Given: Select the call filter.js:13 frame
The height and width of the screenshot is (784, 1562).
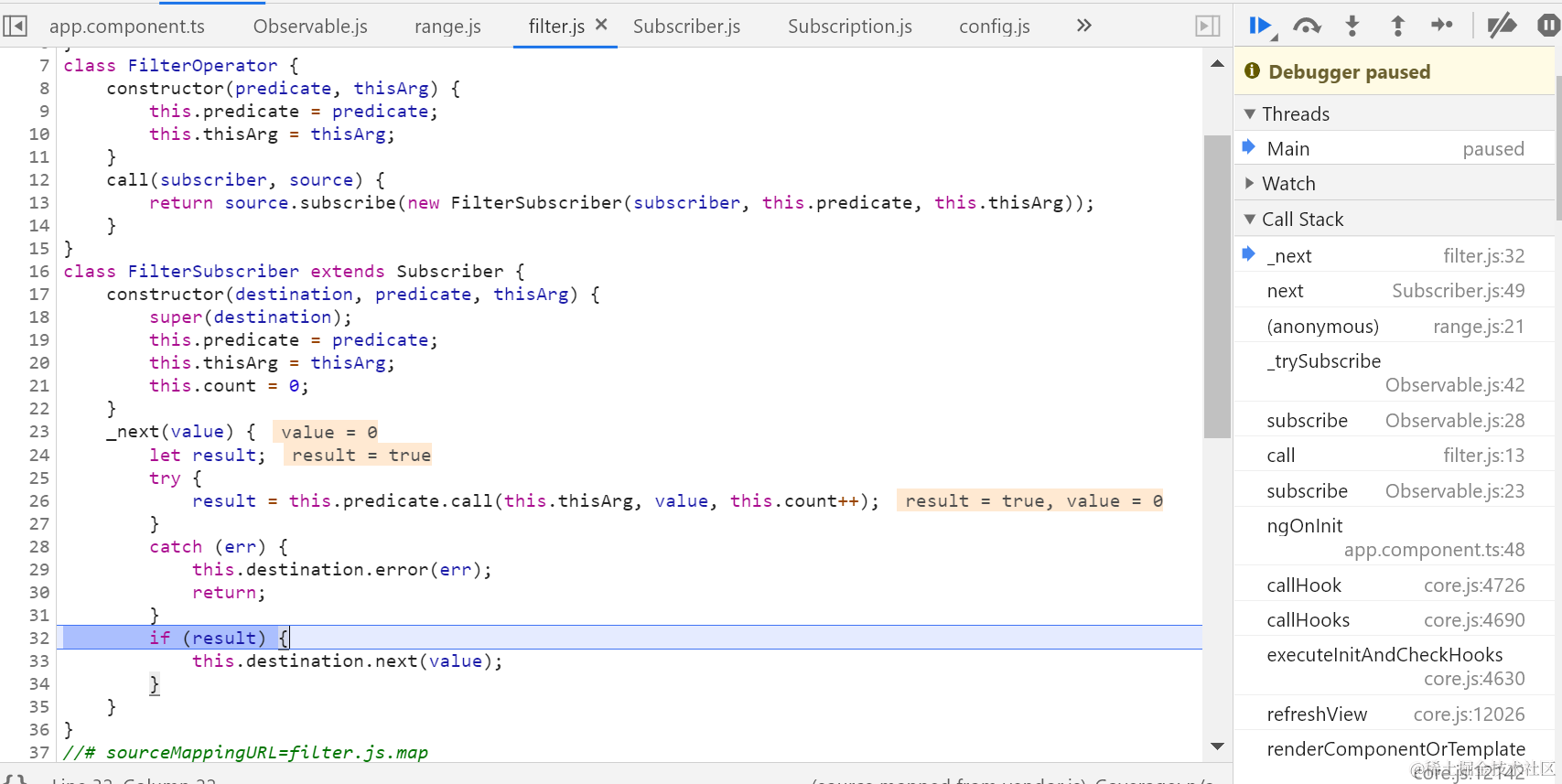Looking at the screenshot, I should [1395, 455].
